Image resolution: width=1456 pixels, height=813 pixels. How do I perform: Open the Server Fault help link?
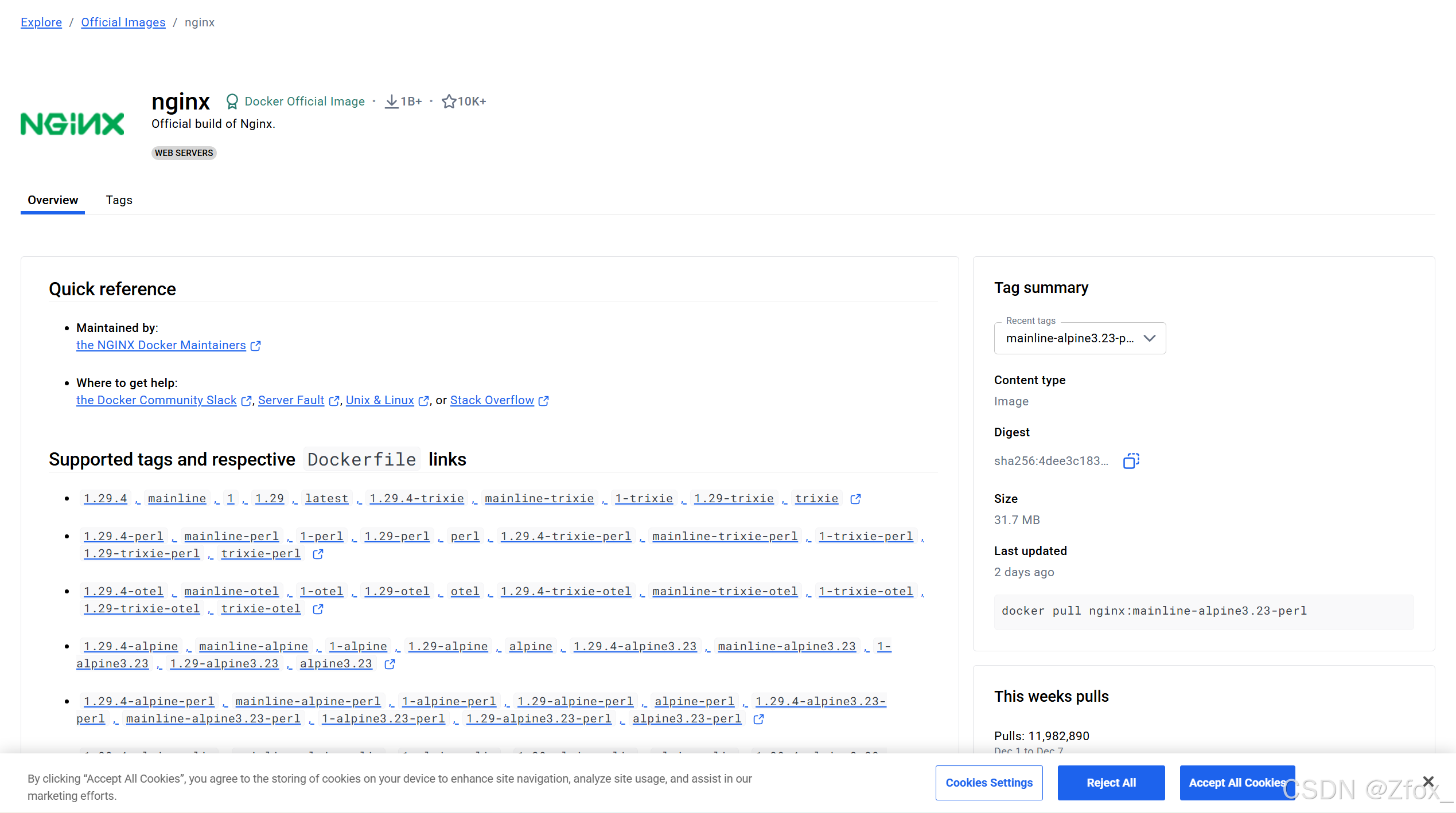click(x=291, y=400)
